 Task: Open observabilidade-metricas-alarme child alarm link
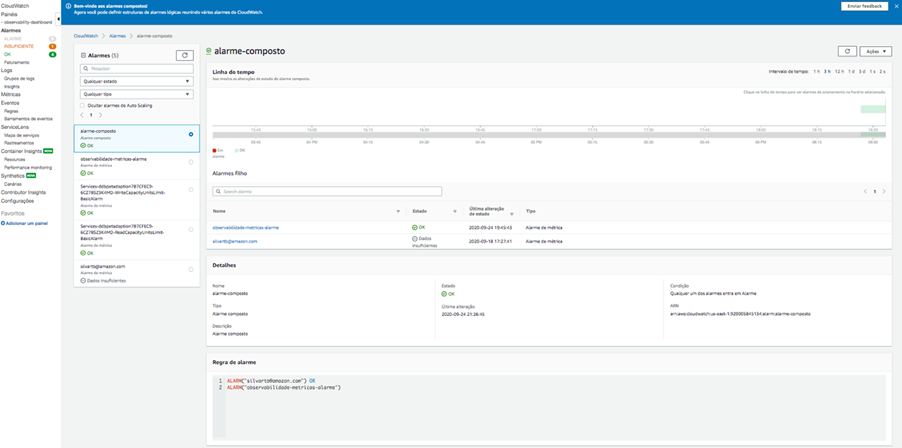click(x=246, y=228)
